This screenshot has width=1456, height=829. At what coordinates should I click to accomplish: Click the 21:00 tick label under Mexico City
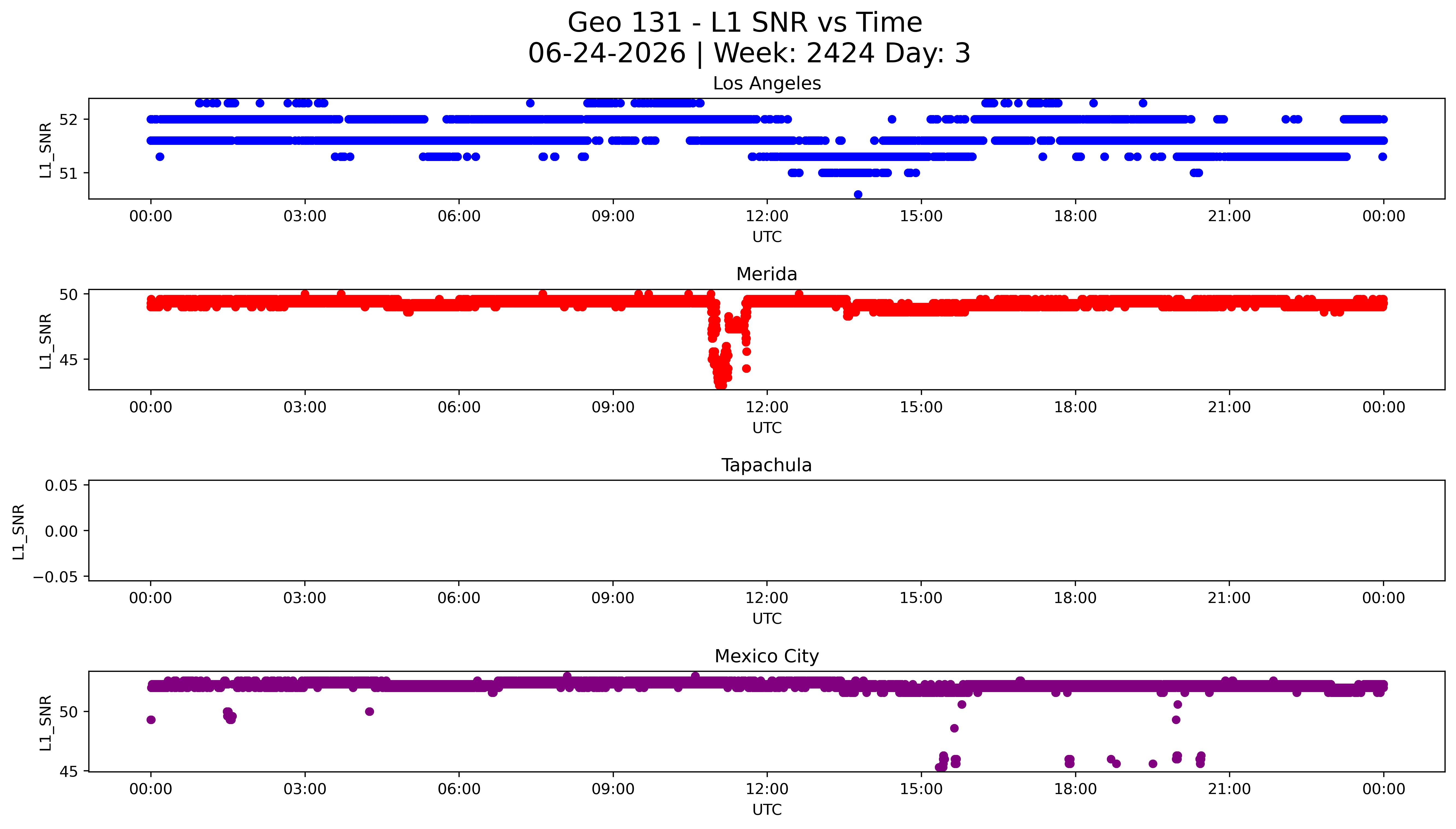[1229, 789]
